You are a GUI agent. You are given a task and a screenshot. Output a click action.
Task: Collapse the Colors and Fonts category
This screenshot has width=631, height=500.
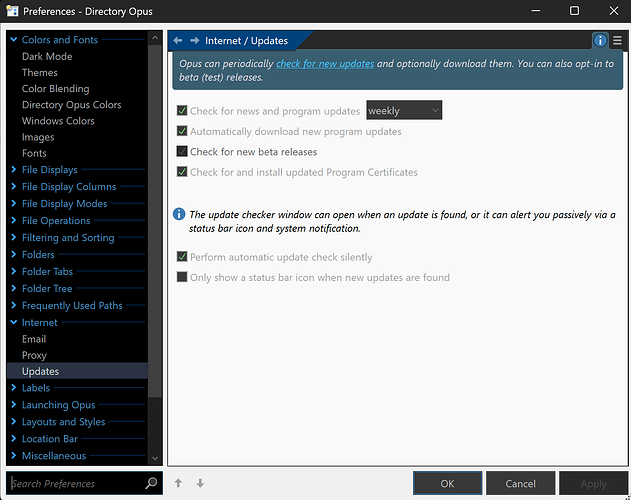(x=14, y=39)
